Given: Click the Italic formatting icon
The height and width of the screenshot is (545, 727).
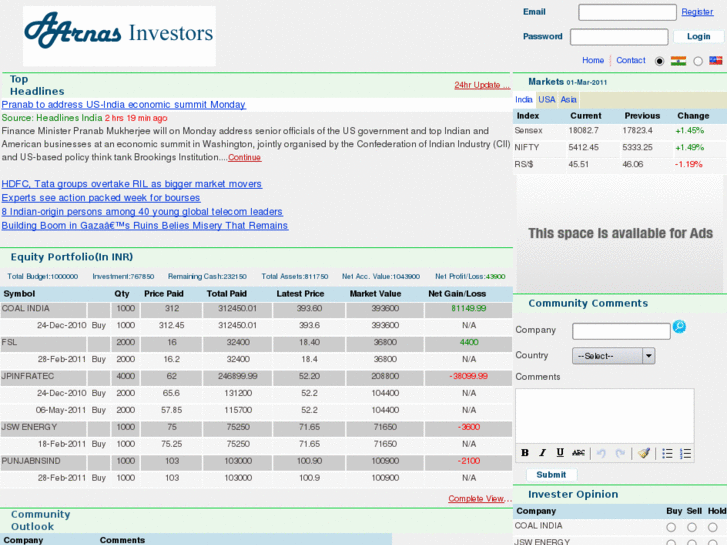Looking at the screenshot, I should click(x=542, y=453).
